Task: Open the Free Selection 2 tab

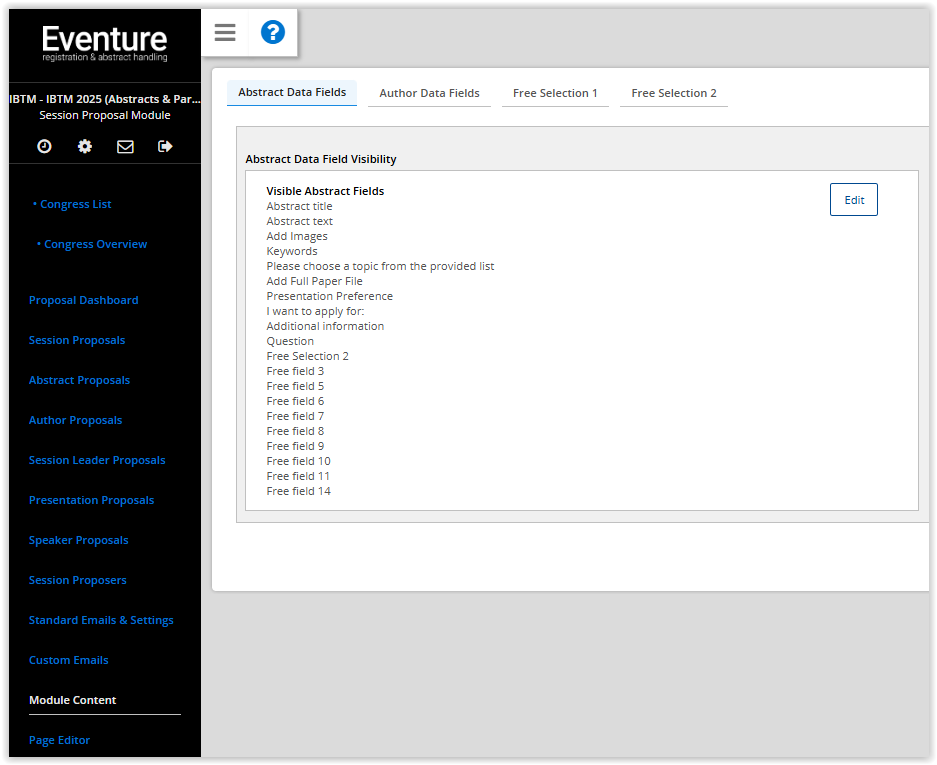Action: [673, 92]
